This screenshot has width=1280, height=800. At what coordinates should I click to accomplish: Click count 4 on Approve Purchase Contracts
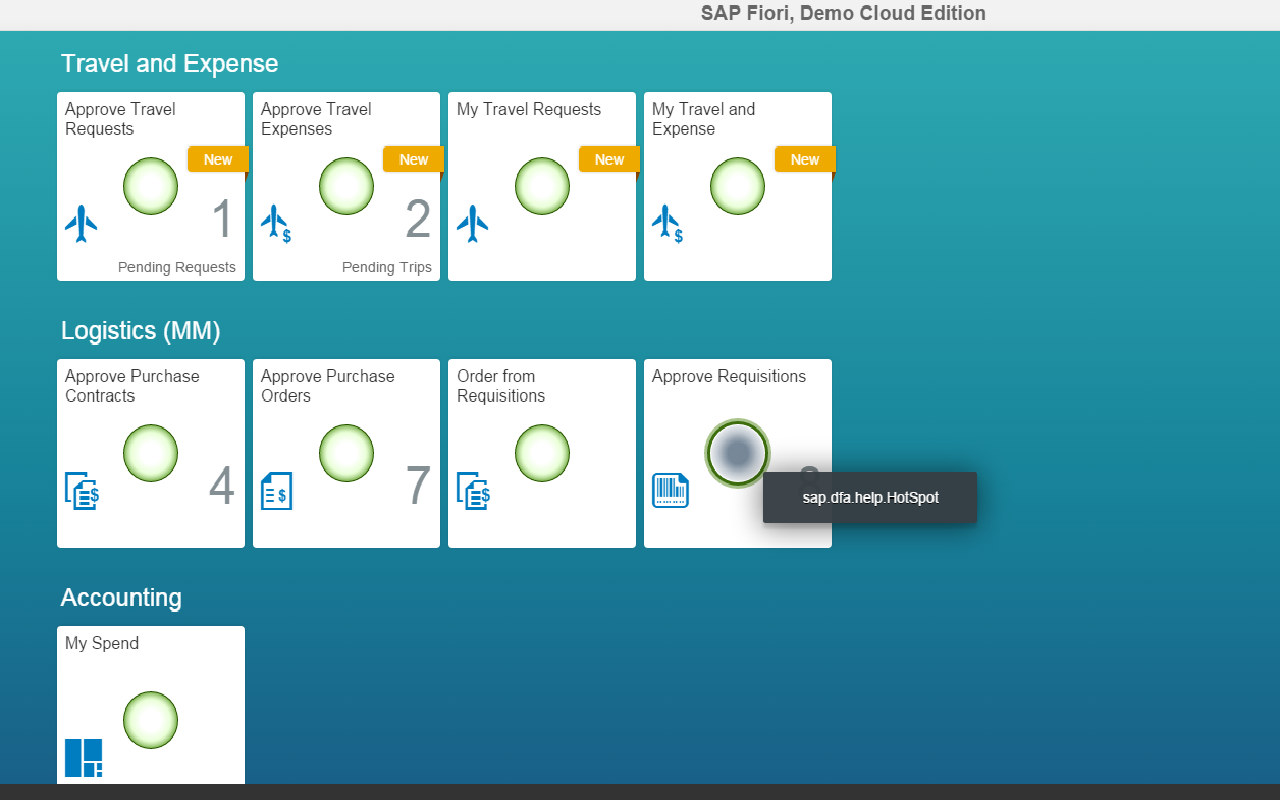click(x=222, y=487)
